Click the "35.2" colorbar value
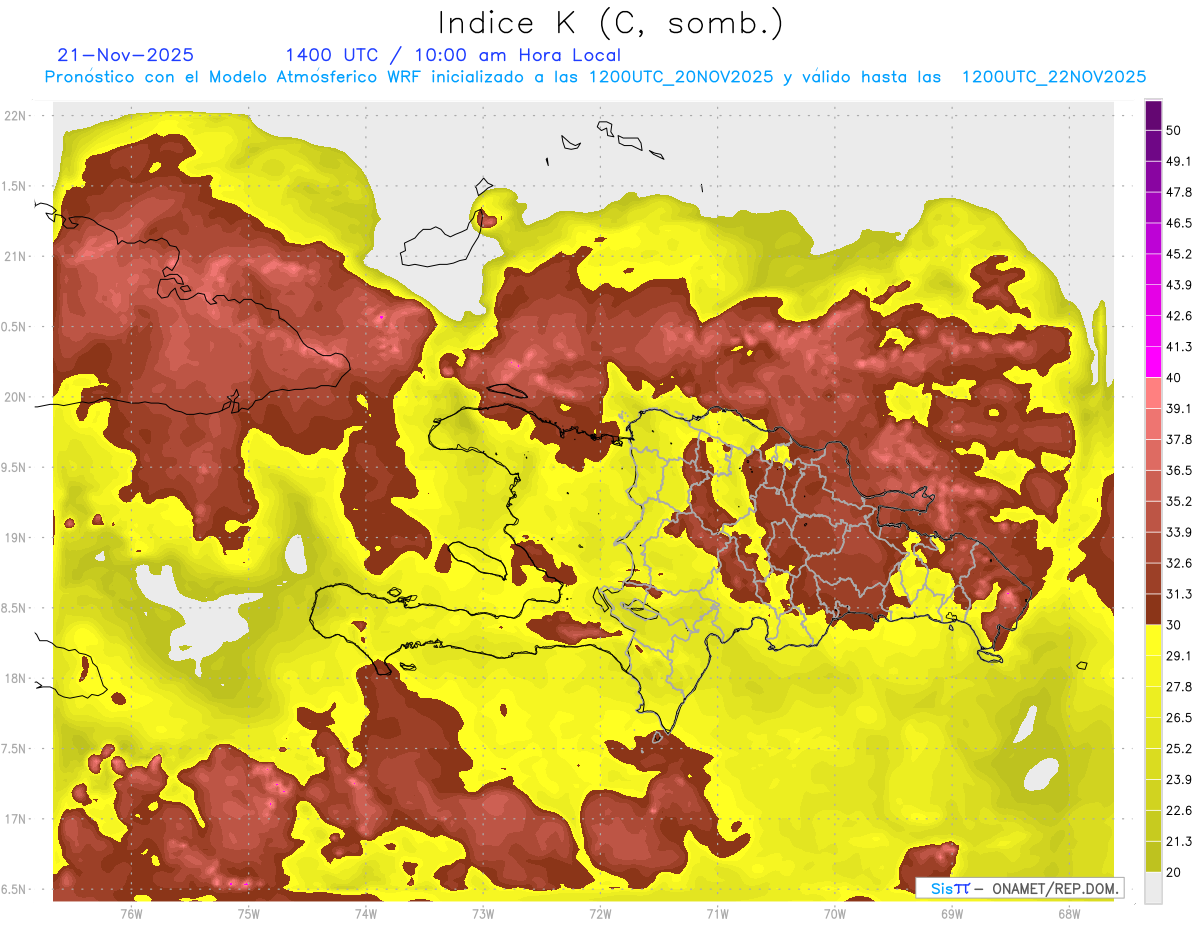 [x=1179, y=502]
